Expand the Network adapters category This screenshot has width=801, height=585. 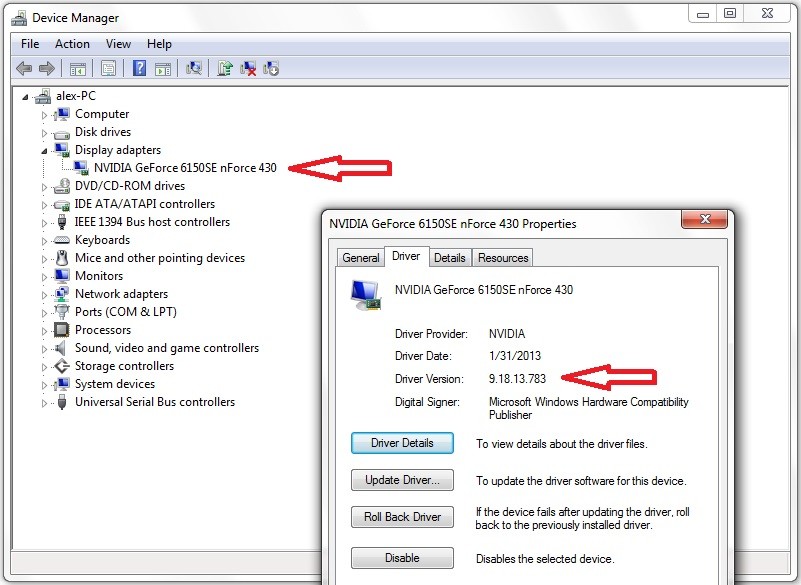point(44,295)
